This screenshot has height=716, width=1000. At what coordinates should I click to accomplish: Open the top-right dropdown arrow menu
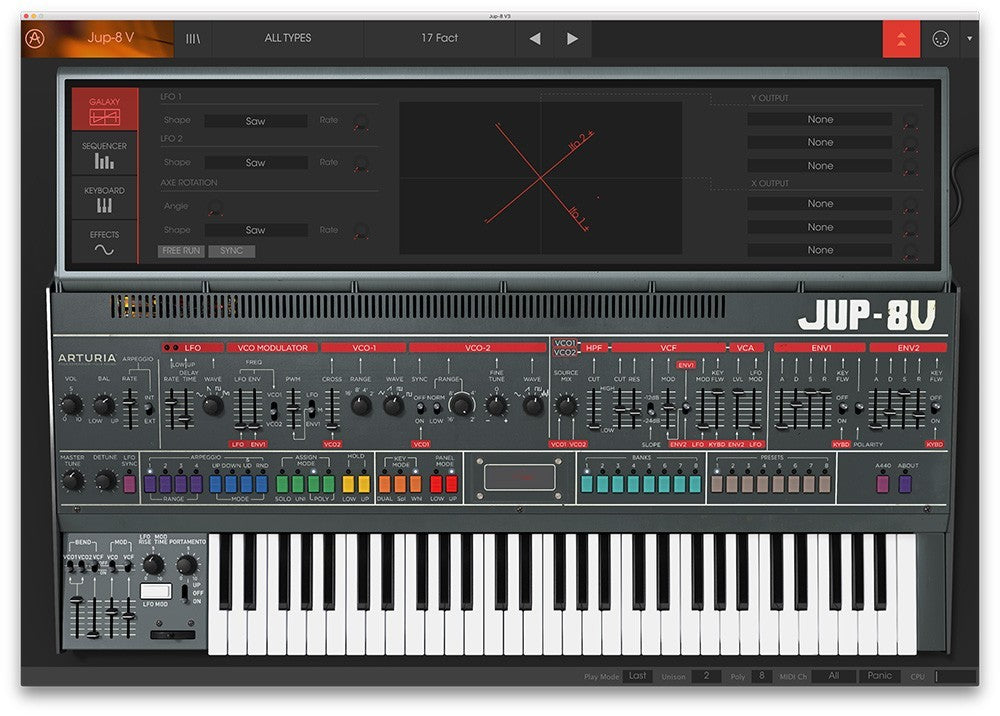969,39
